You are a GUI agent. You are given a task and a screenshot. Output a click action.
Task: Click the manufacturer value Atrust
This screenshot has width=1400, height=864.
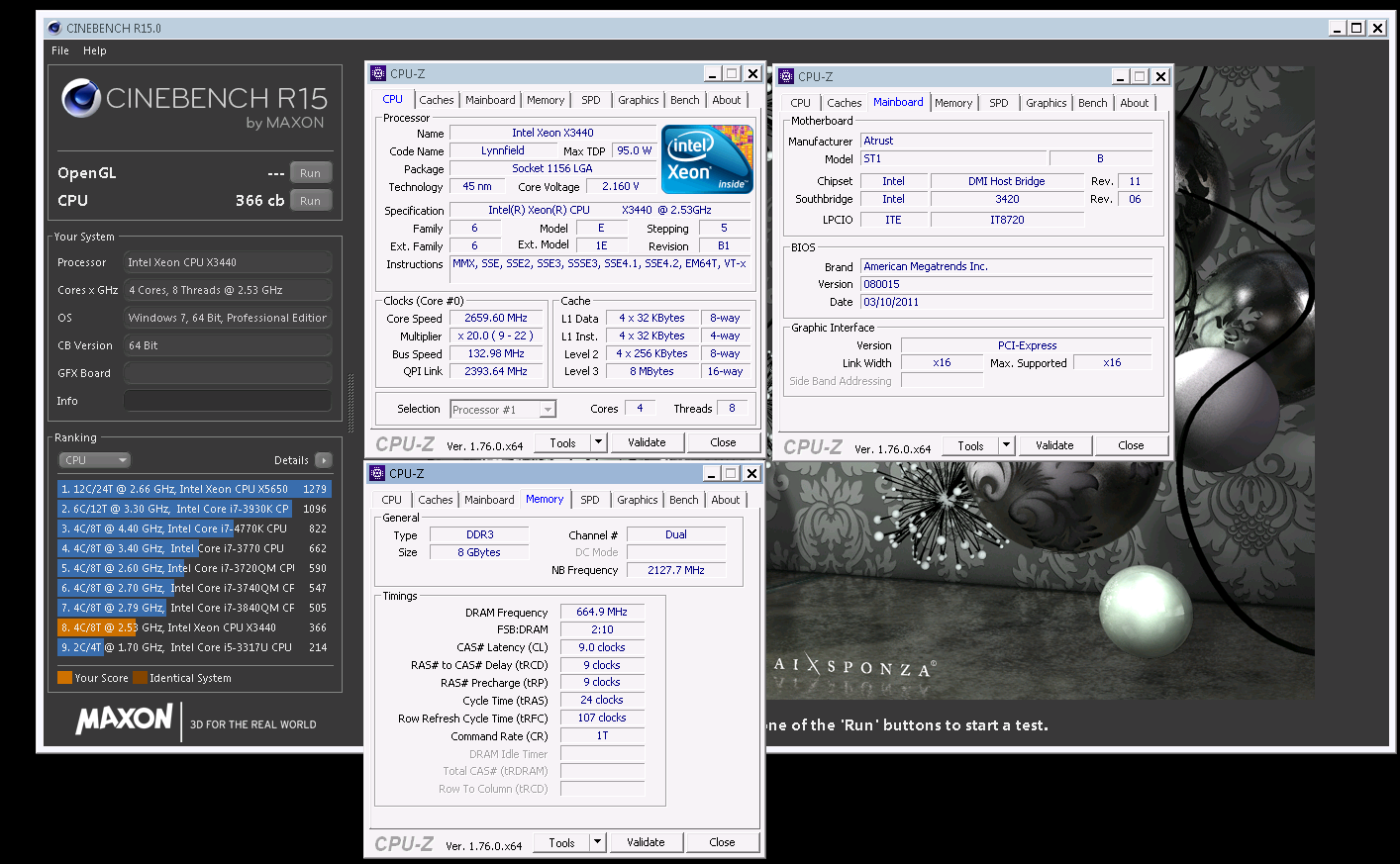click(x=1006, y=141)
